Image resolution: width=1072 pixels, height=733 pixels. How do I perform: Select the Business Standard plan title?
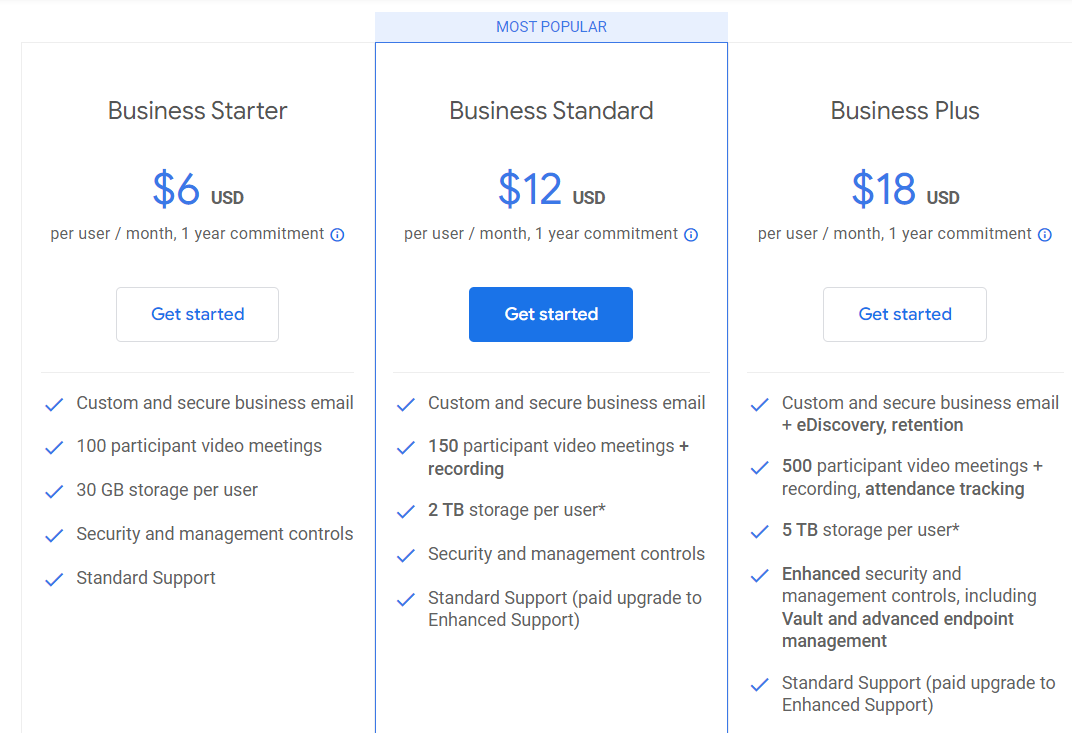pos(551,111)
